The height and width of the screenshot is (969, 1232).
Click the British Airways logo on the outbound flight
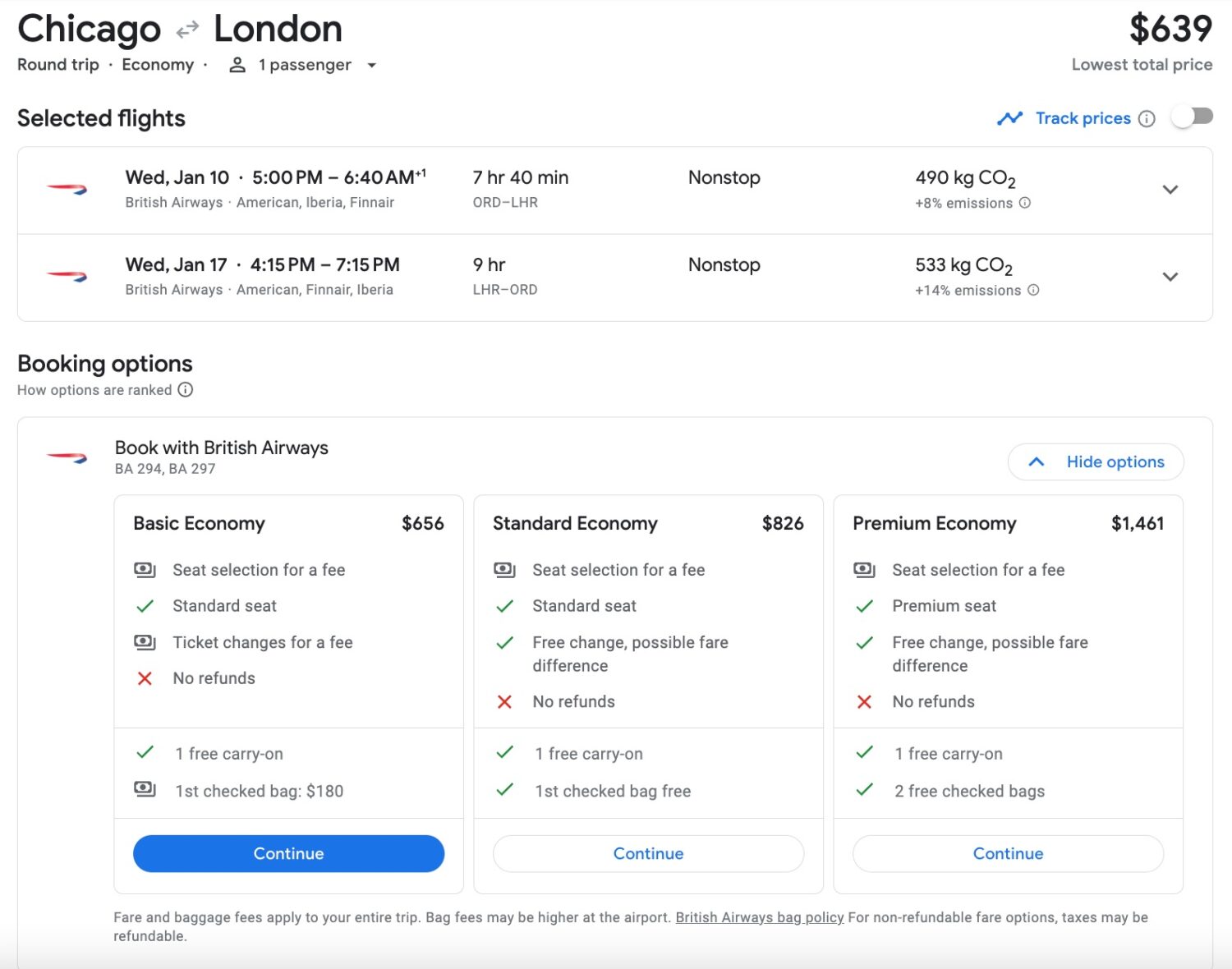(x=67, y=189)
